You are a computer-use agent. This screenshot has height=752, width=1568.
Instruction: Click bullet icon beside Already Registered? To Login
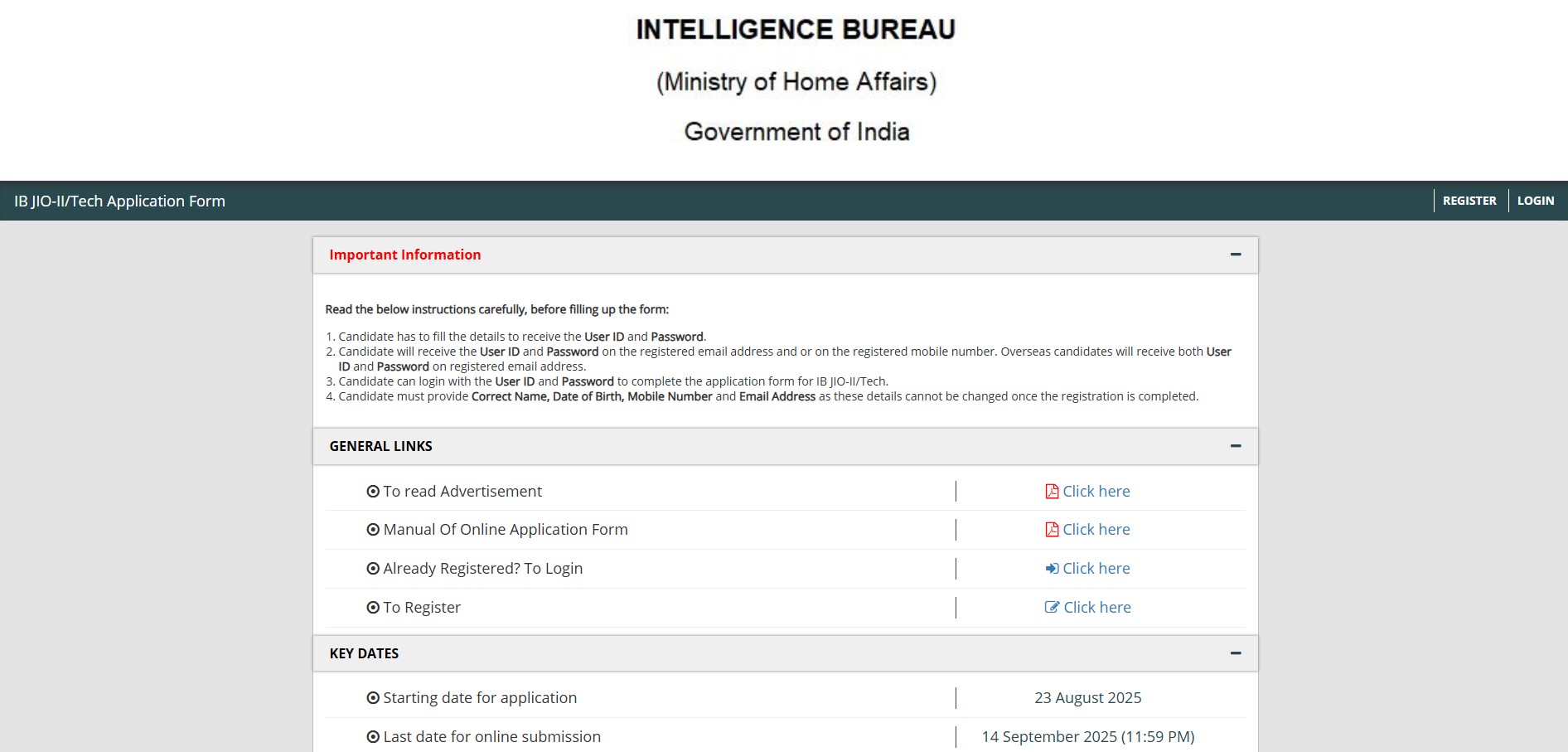(373, 569)
